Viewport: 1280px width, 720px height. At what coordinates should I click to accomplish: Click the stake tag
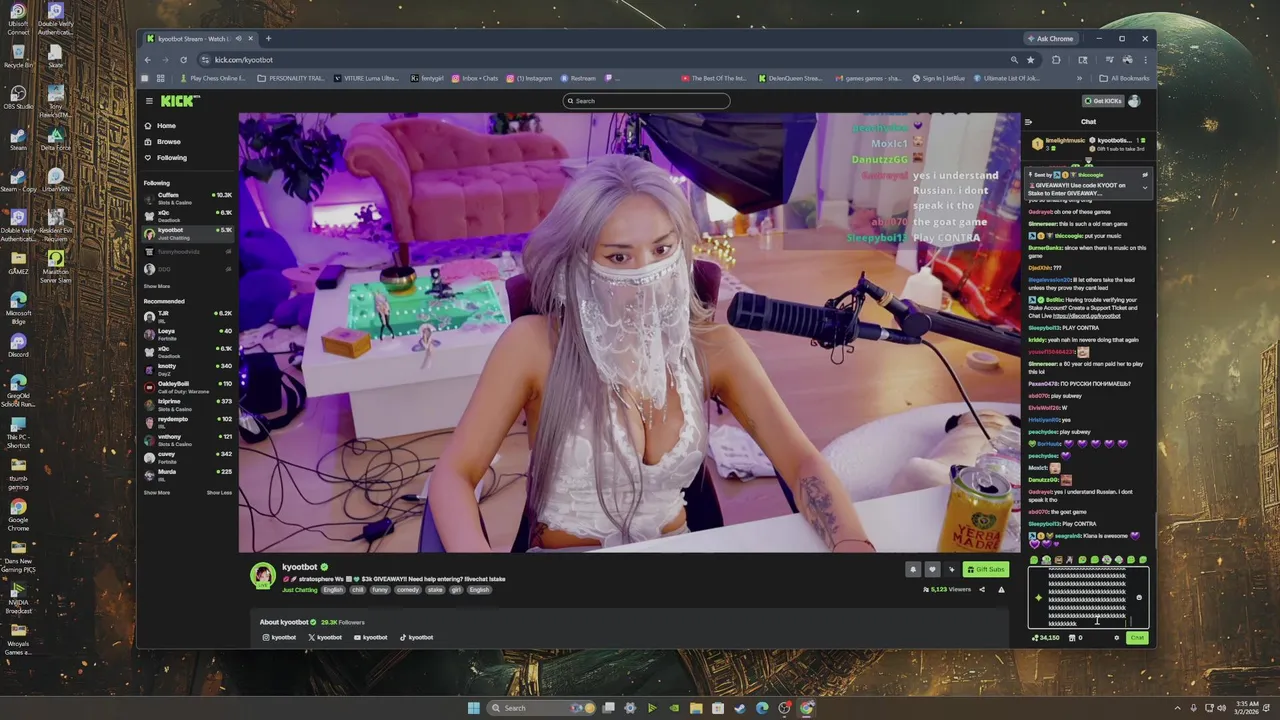pyautogui.click(x=434, y=590)
